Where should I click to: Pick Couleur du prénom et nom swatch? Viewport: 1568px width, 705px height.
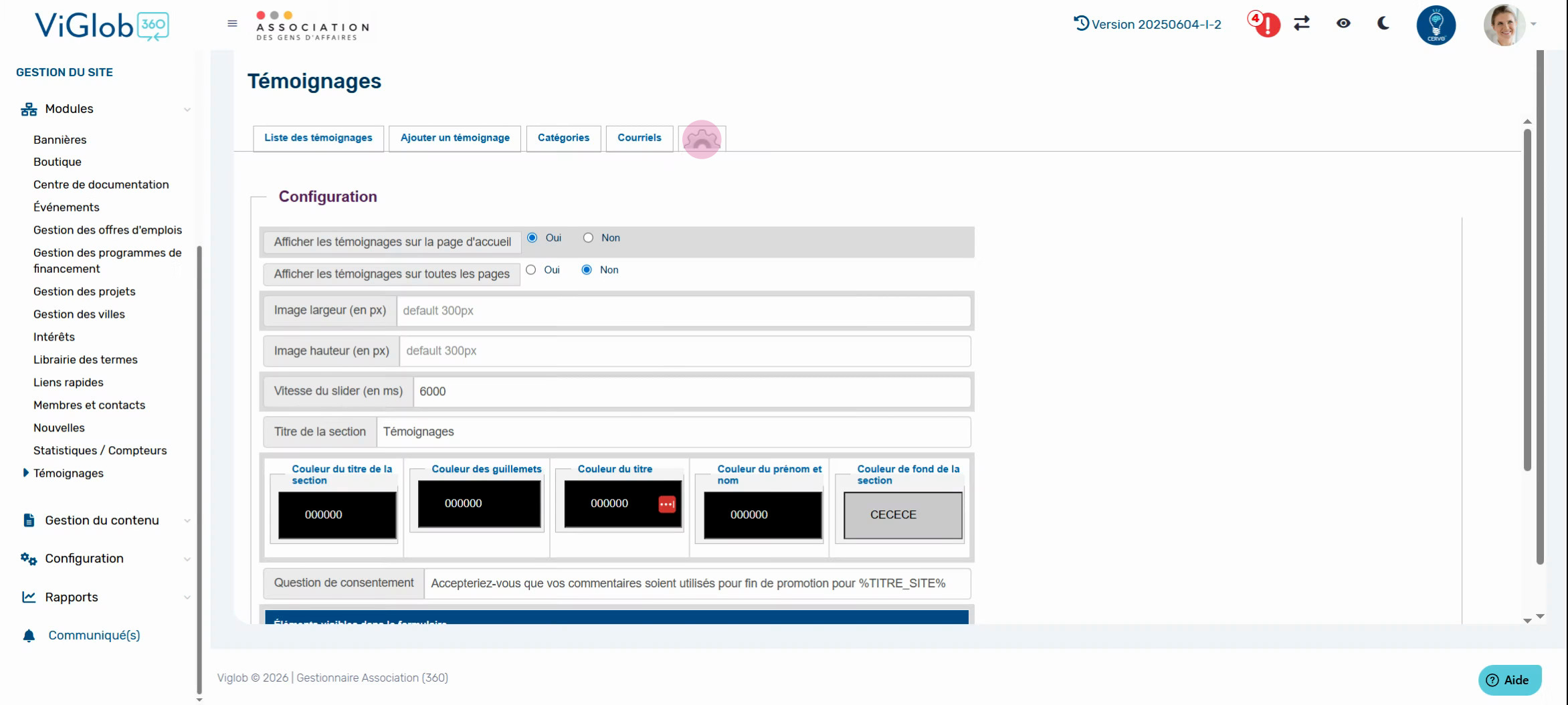763,515
